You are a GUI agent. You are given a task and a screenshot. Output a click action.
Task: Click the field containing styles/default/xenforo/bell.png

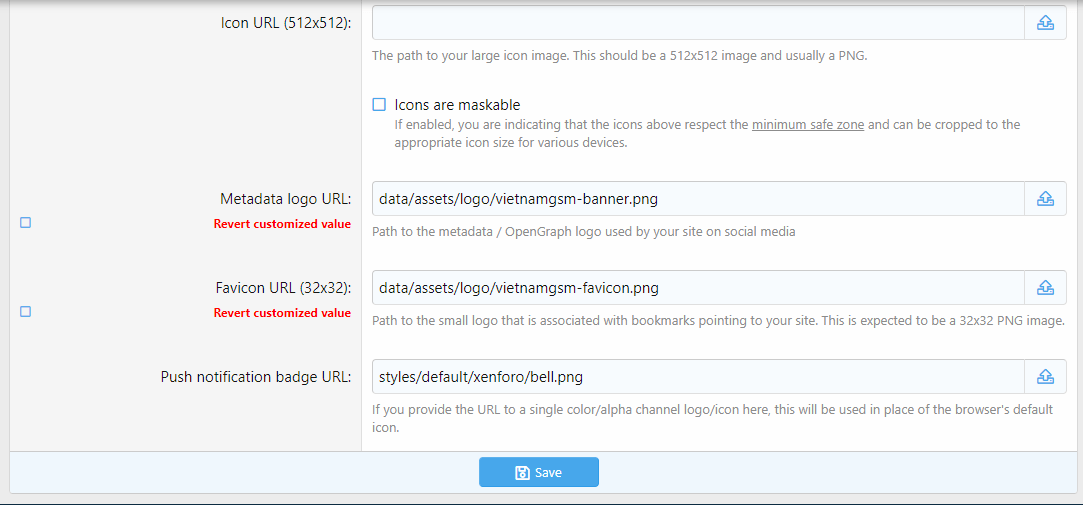[697, 377]
